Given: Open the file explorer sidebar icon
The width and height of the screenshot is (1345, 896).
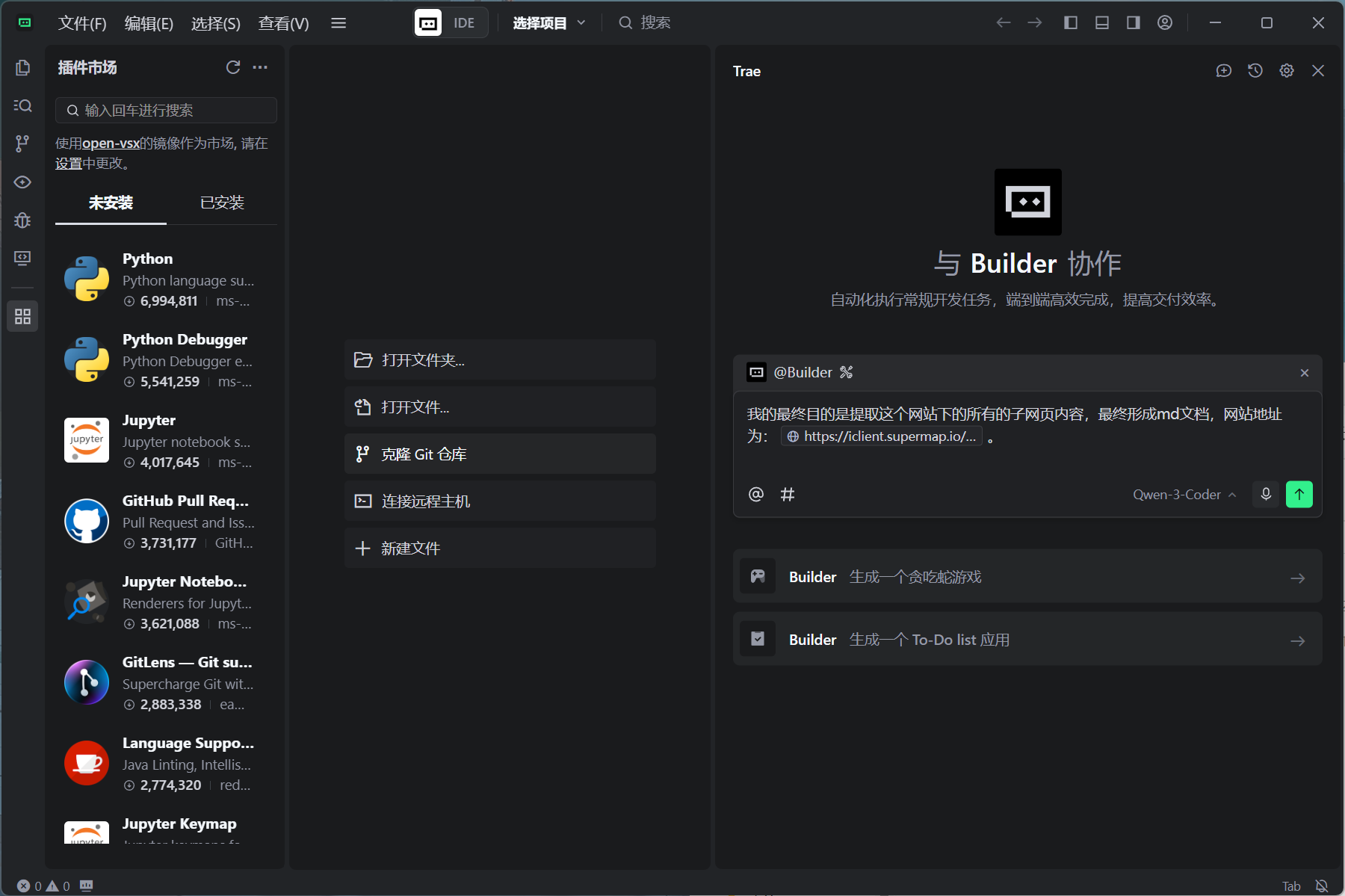Looking at the screenshot, I should pos(22,68).
